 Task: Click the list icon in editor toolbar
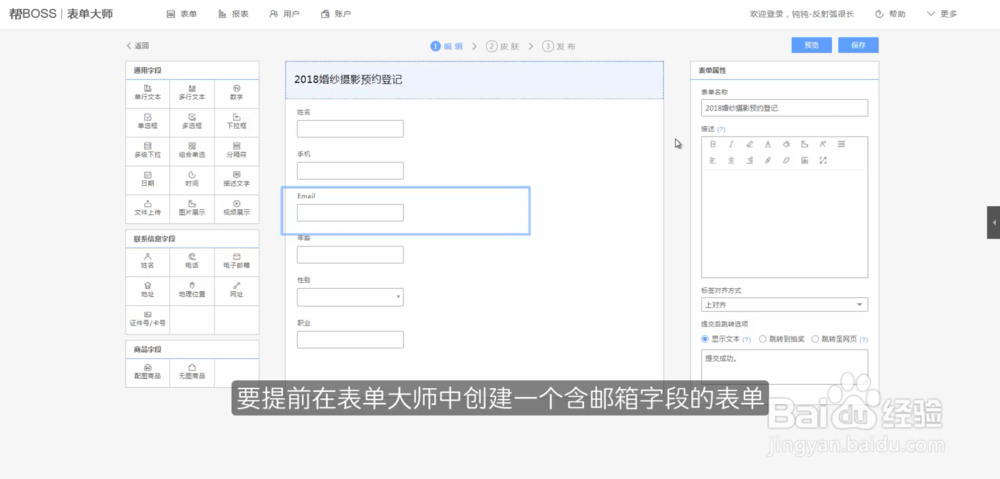841,144
